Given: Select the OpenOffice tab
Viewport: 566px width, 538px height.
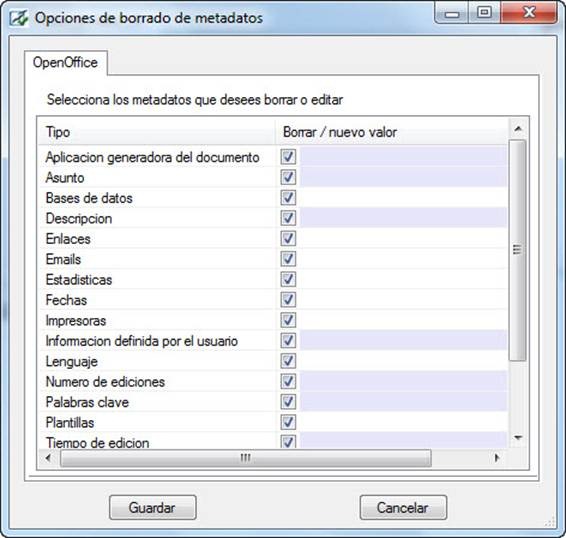Looking at the screenshot, I should tap(65, 62).
